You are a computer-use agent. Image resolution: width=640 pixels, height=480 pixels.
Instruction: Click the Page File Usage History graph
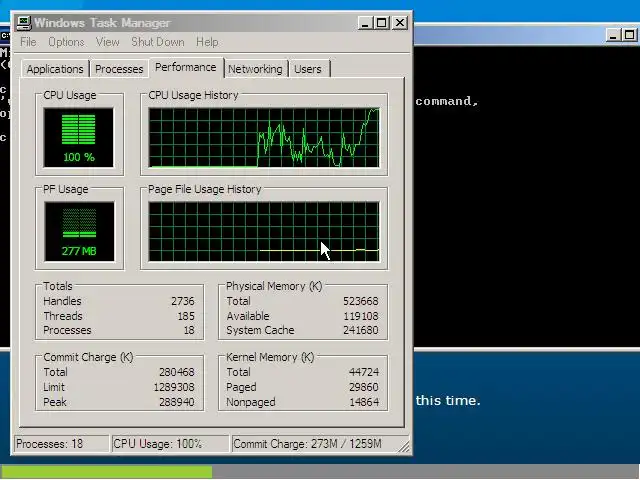[x=264, y=231]
